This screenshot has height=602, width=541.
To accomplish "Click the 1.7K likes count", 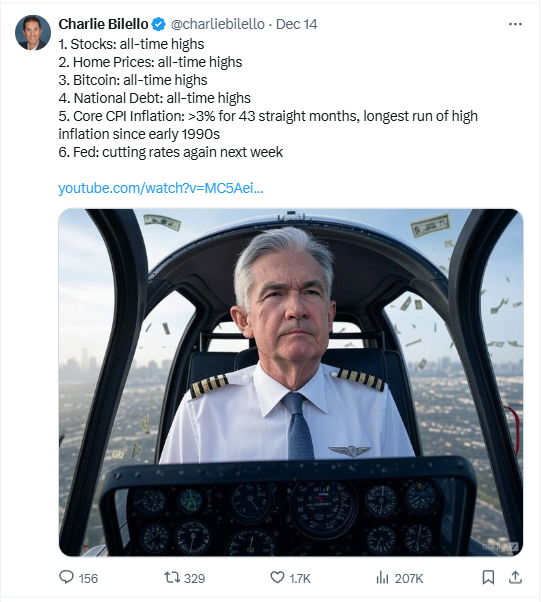I will click(300, 578).
